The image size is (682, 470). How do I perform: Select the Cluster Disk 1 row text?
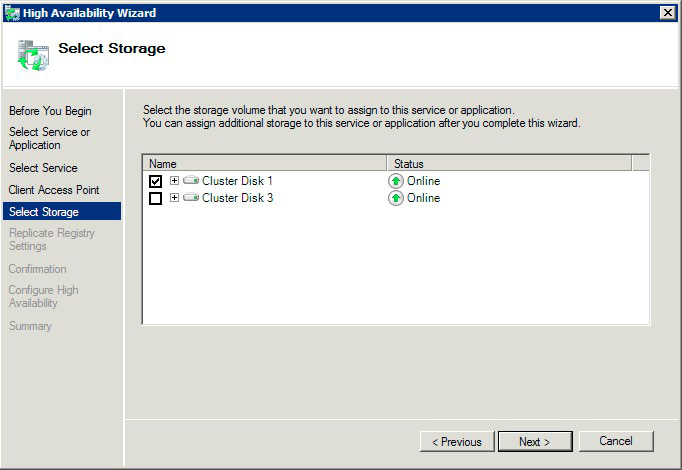[237, 180]
